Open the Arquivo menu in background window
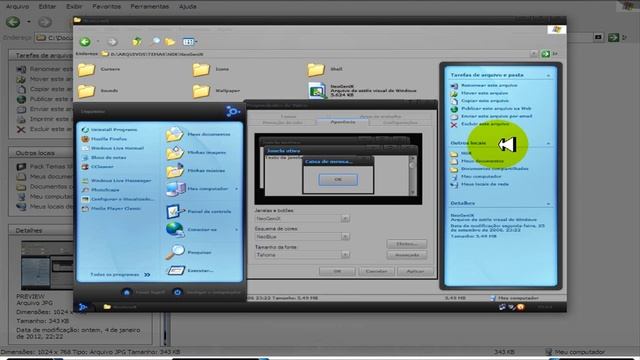640x360 pixels. 18,7
